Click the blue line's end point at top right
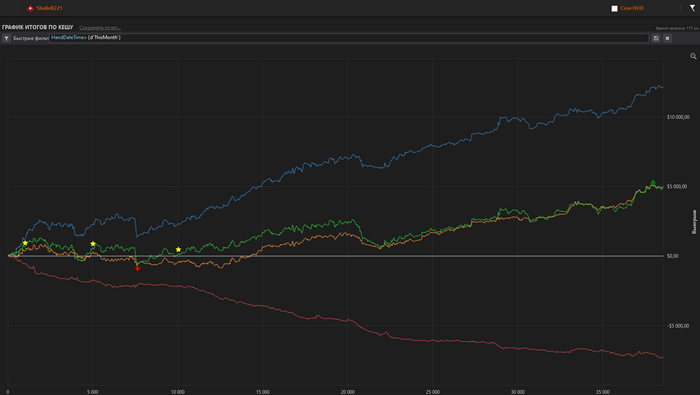Screen dimensions: 700x395 pos(662,87)
